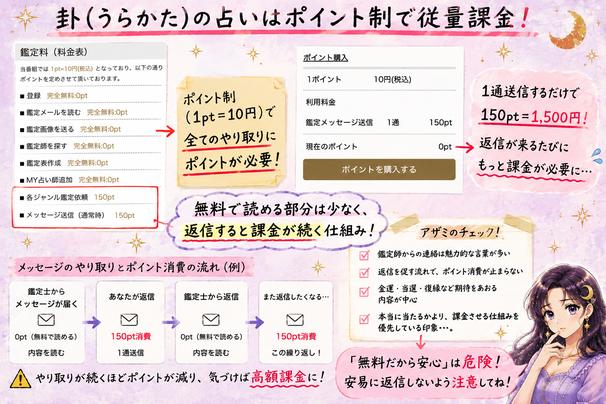Image resolution: width=606 pixels, height=404 pixels.
Task: Click the 1ポイント 10円(税込) row
Action: point(380,79)
